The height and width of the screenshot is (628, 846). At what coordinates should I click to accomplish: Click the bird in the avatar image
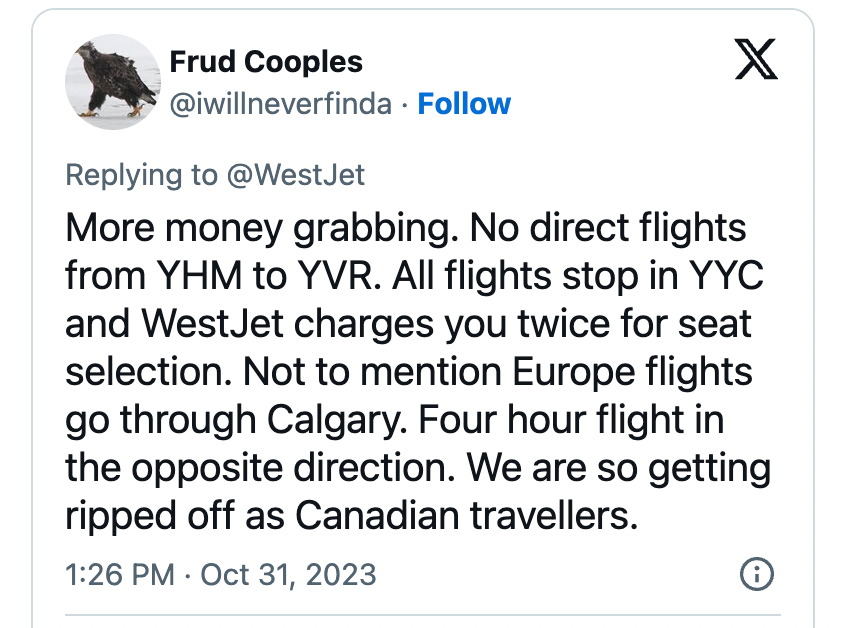(115, 80)
